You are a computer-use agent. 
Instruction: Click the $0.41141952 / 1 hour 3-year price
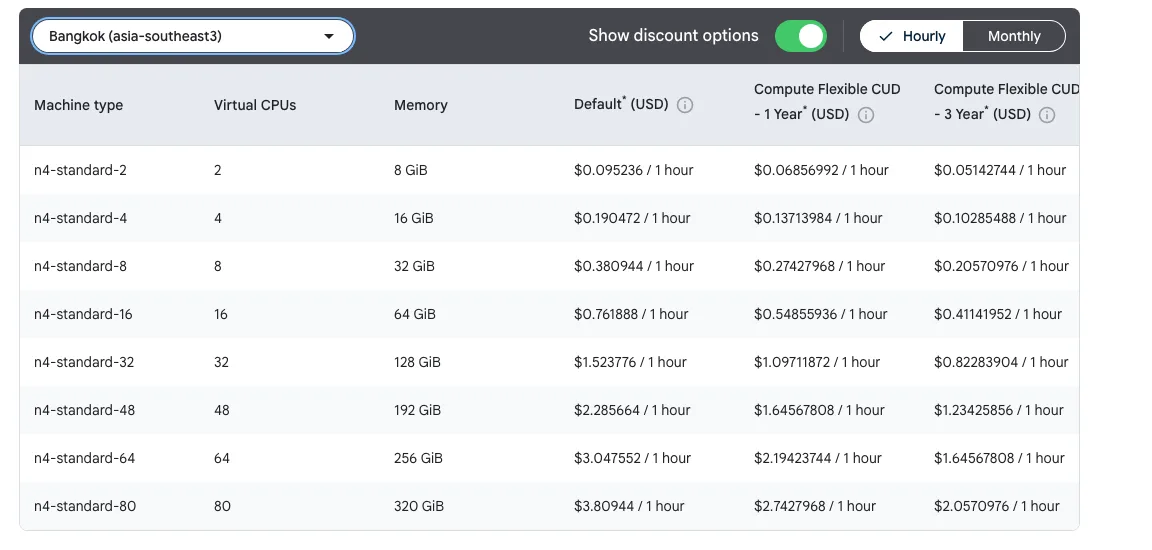point(998,314)
